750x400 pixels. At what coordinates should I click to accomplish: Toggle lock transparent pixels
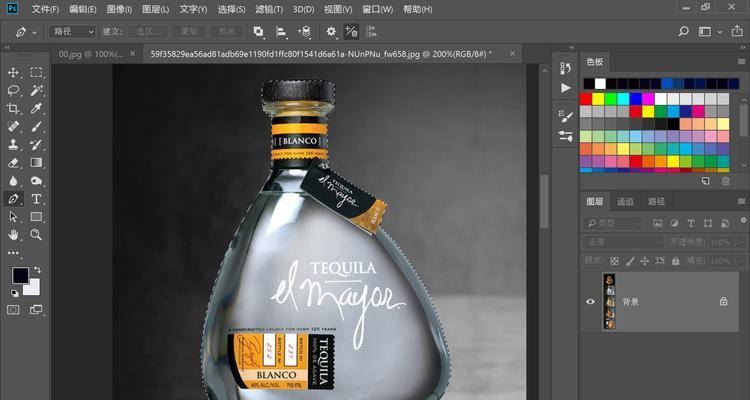click(615, 261)
